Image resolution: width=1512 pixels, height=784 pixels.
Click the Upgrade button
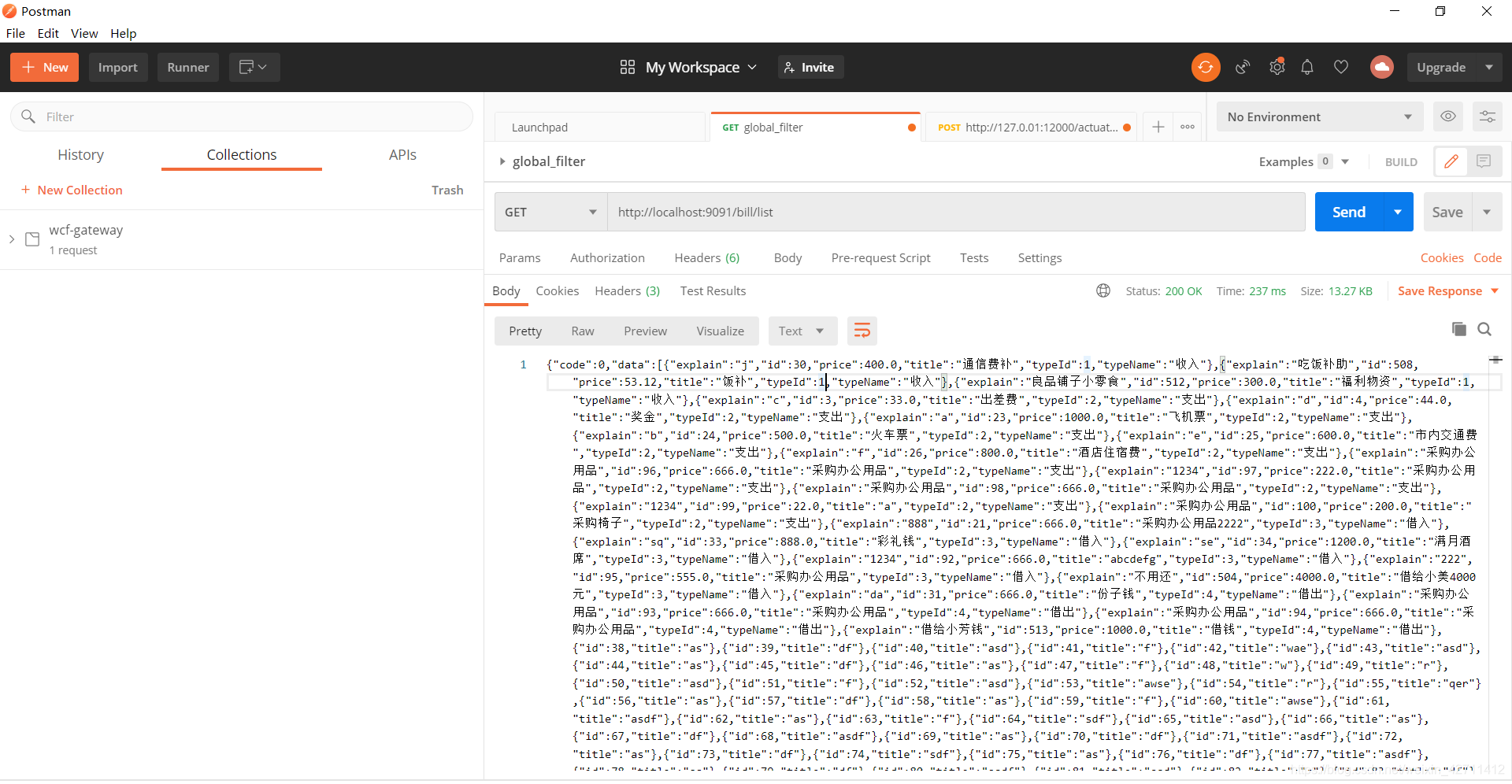tap(1441, 68)
